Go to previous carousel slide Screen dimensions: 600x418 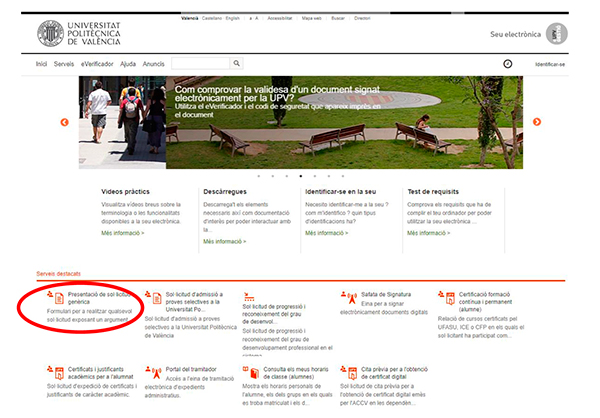tap(65, 122)
